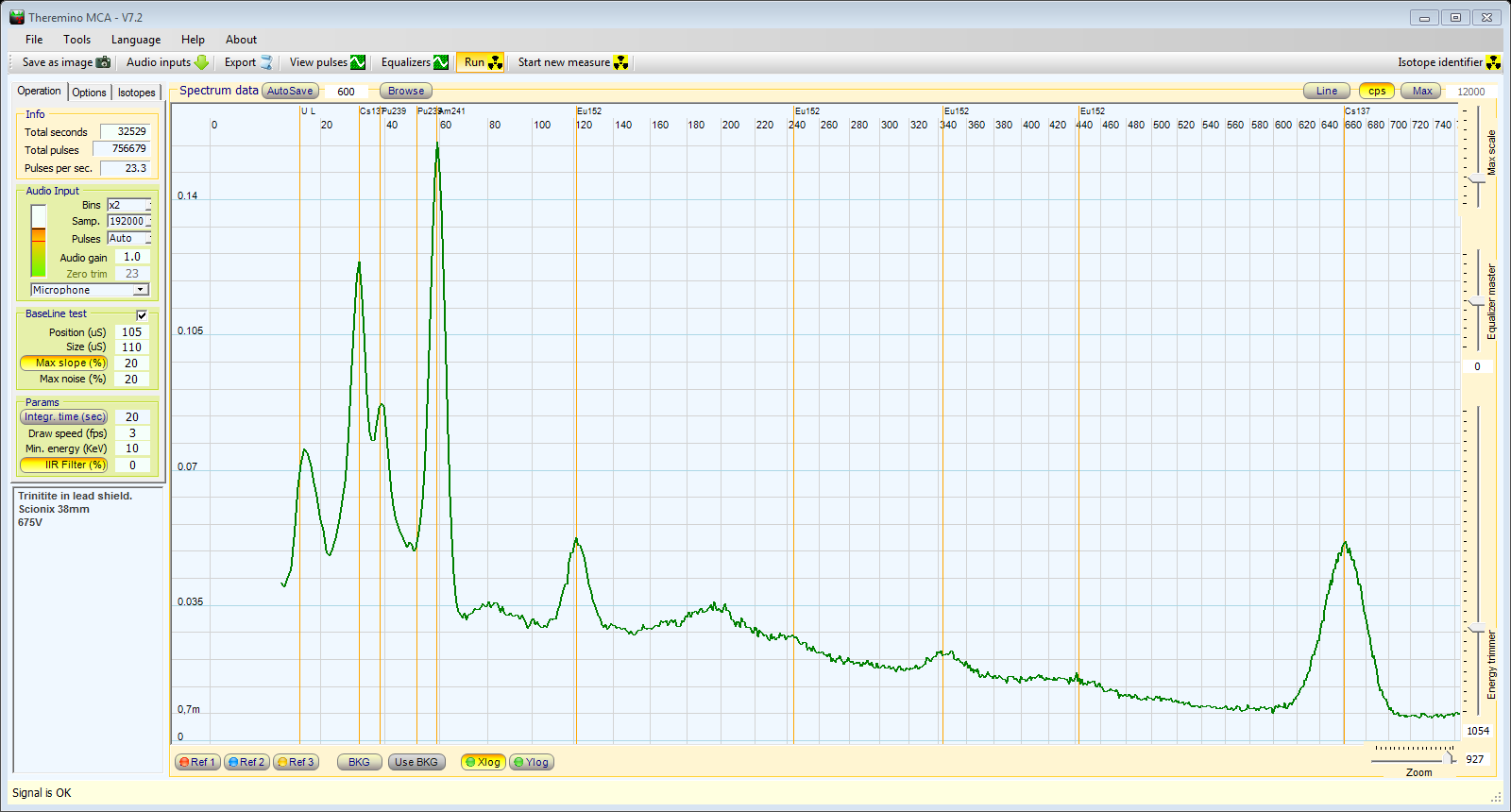Click the Integr. time value field
The width and height of the screenshot is (1511, 812).
[x=132, y=417]
